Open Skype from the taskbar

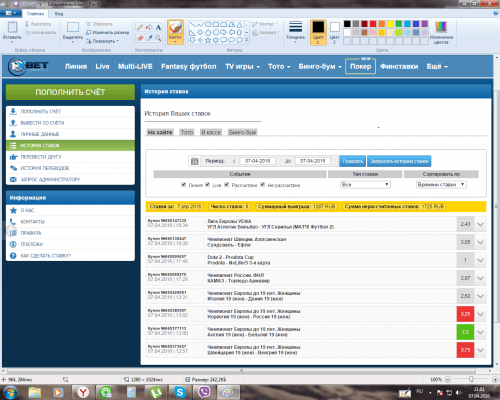(180, 392)
